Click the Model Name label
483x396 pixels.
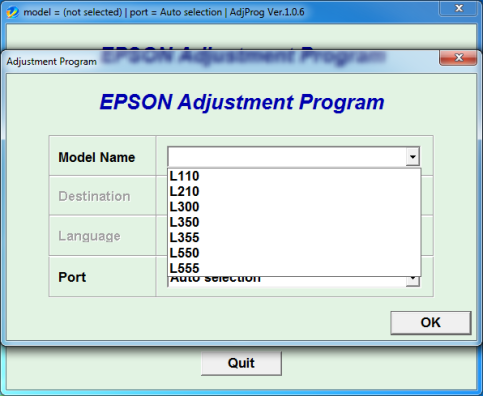click(97, 157)
